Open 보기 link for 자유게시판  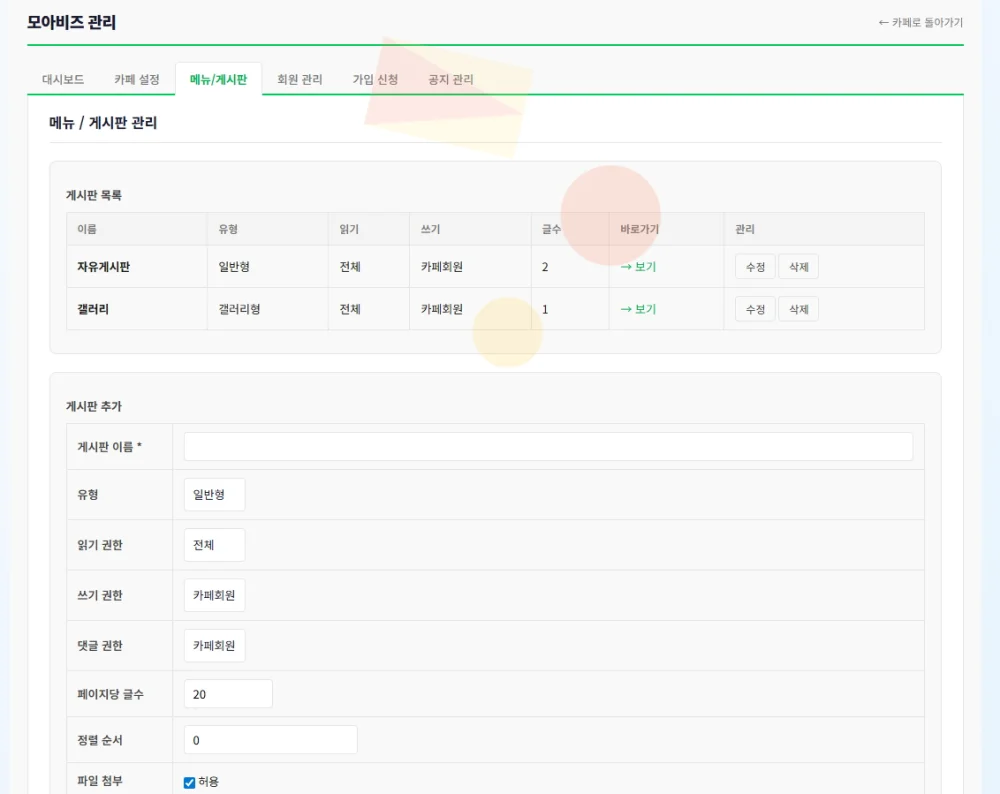point(638,267)
